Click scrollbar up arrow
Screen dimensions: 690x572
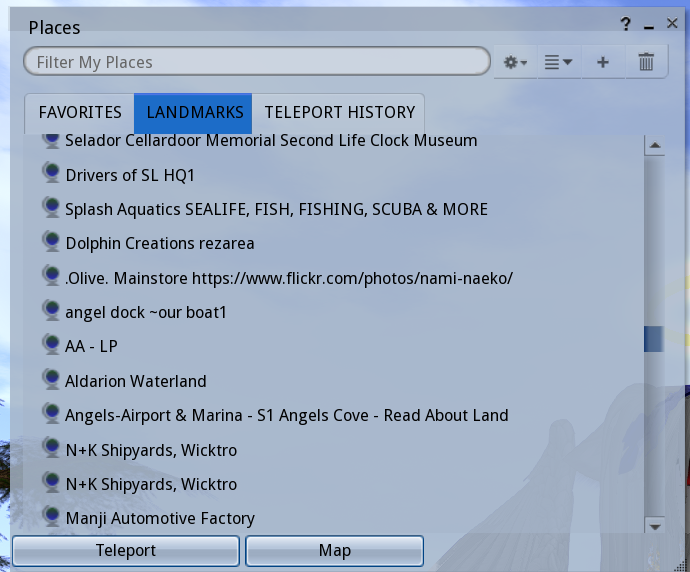point(655,146)
